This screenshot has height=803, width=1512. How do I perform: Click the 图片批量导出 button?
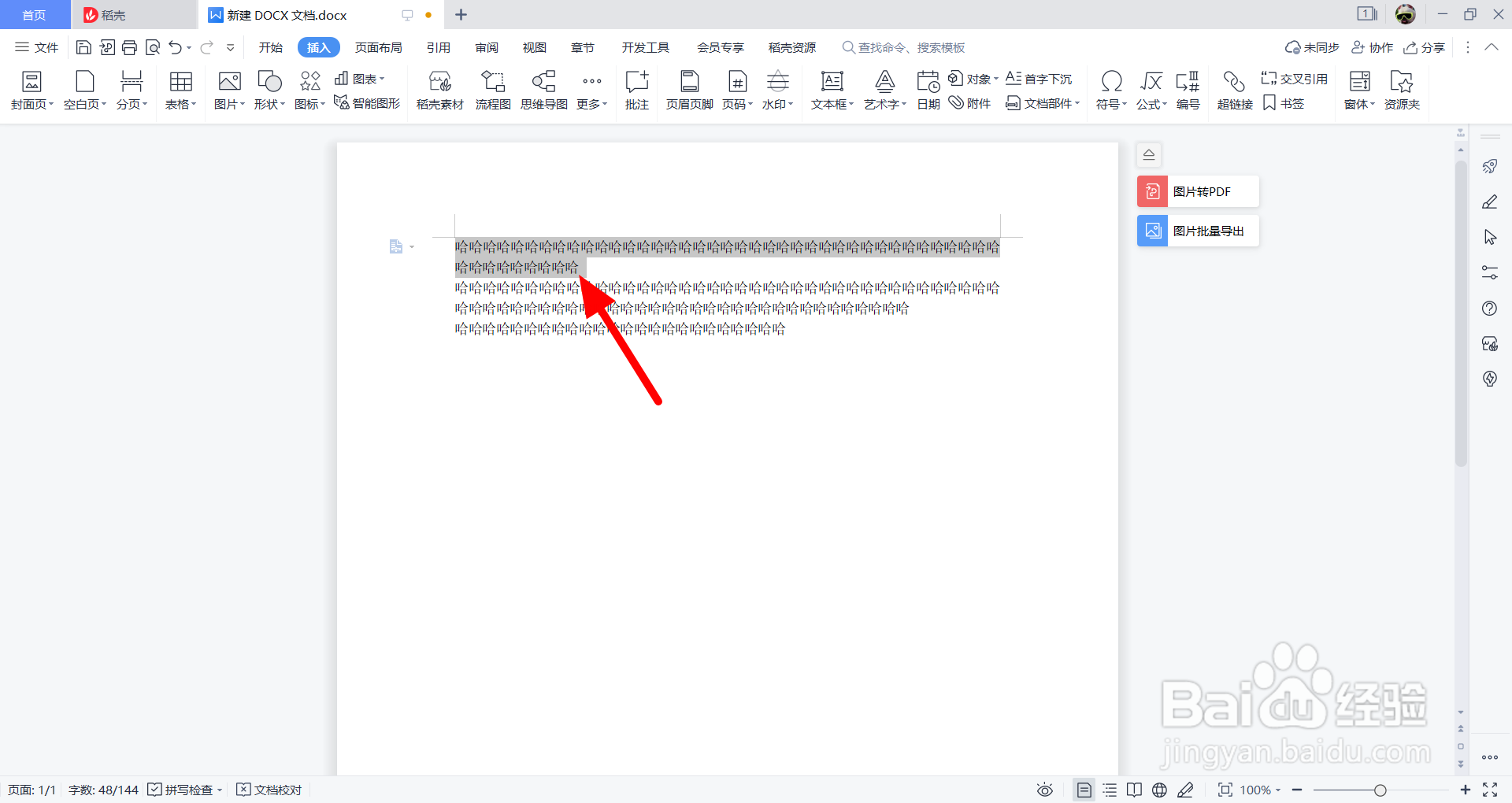pyautogui.click(x=1198, y=231)
